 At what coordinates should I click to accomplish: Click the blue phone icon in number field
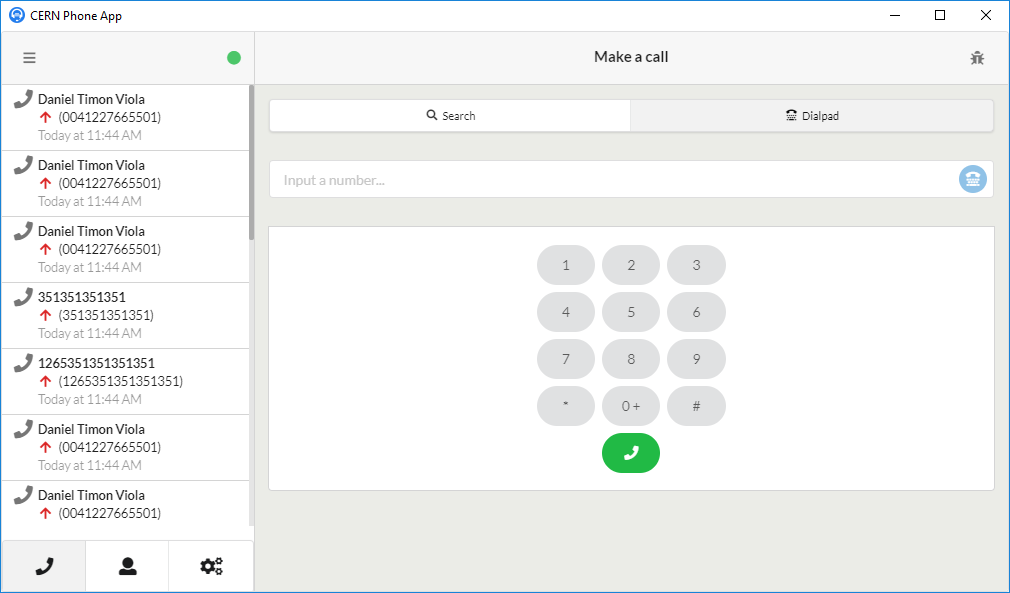pos(972,179)
